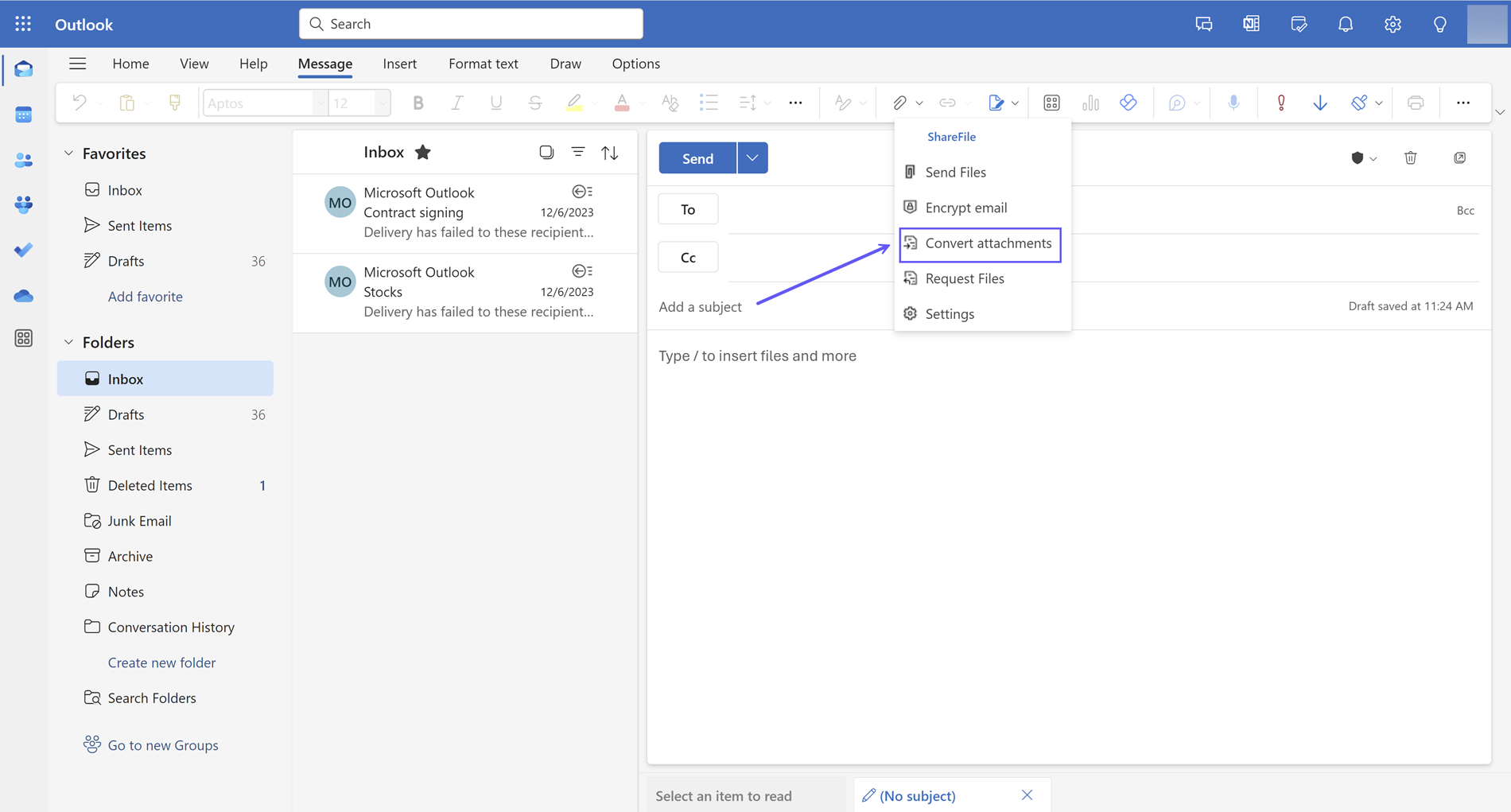The image size is (1511, 812).
Task: Open More apps in sidebar
Action: click(24, 339)
